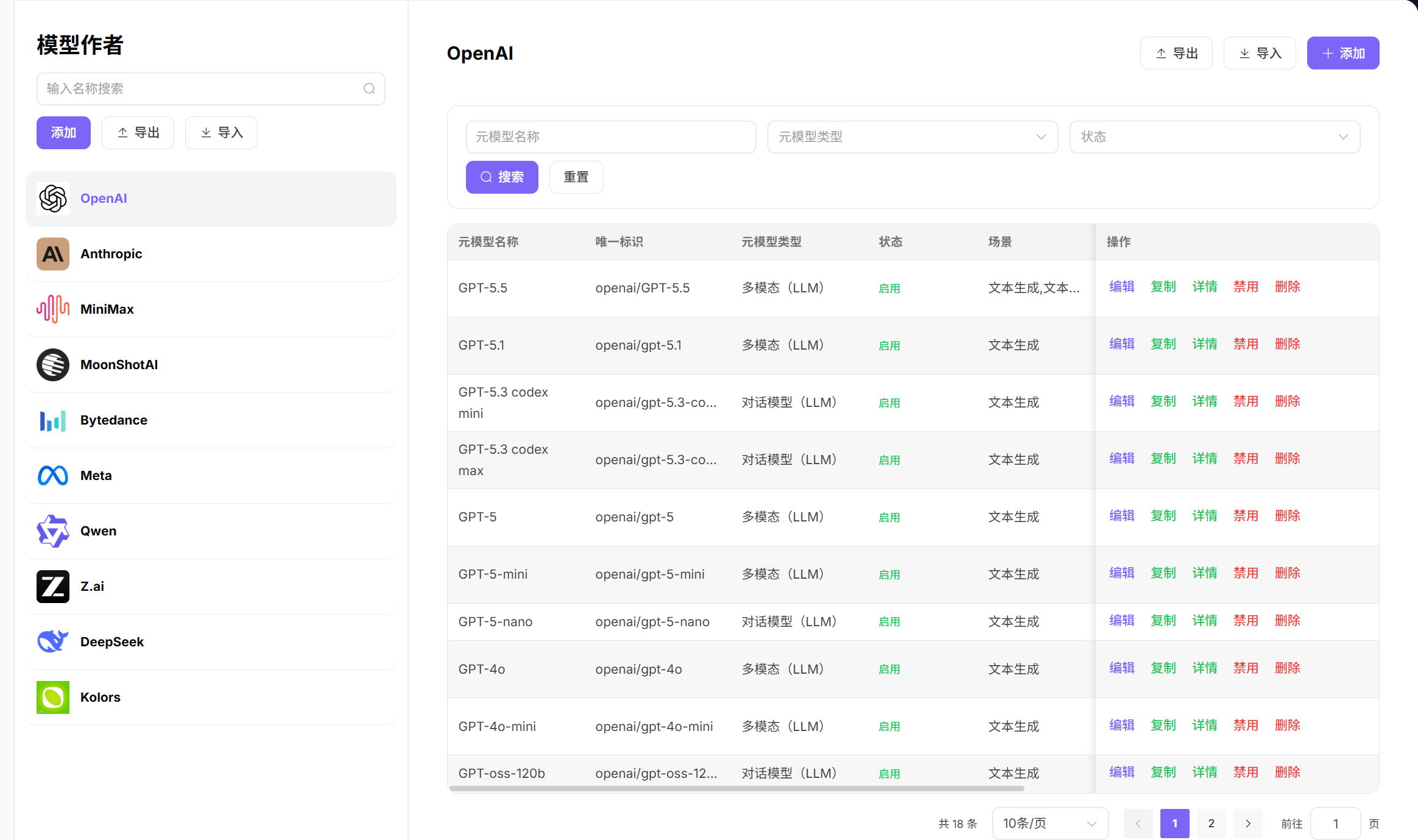This screenshot has width=1418, height=840.
Task: Open the Kolors author entry
Action: point(211,697)
